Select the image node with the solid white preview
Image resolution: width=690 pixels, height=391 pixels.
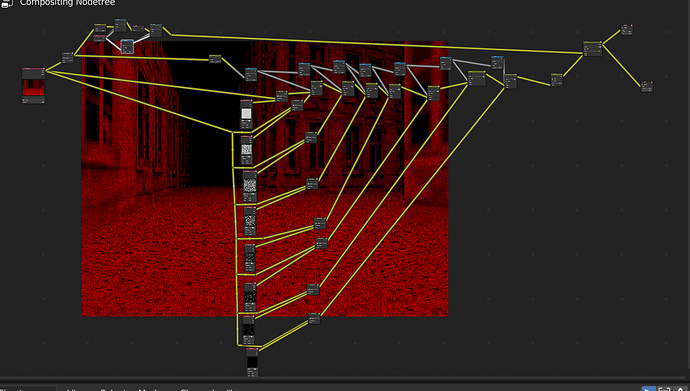click(x=246, y=114)
